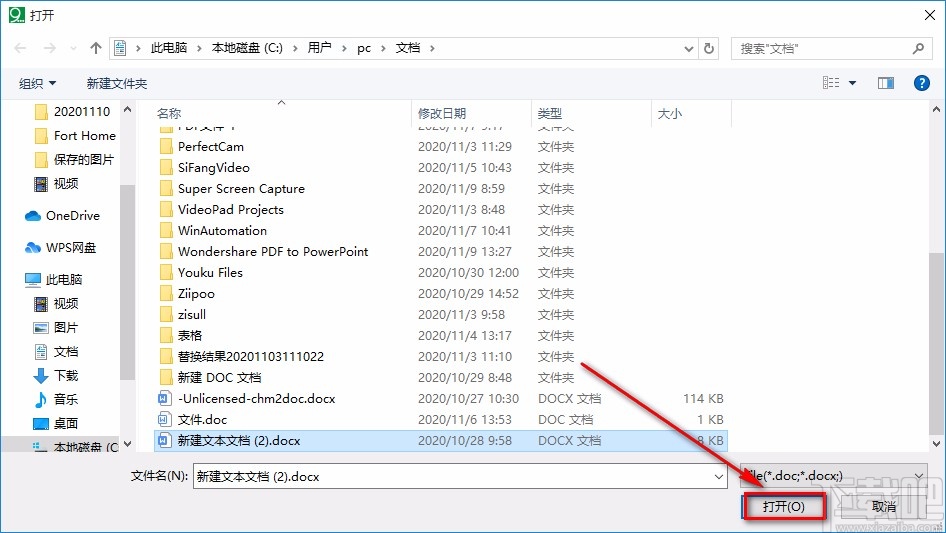946x533 pixels.
Task: Click the 取消 button
Action: tap(884, 506)
